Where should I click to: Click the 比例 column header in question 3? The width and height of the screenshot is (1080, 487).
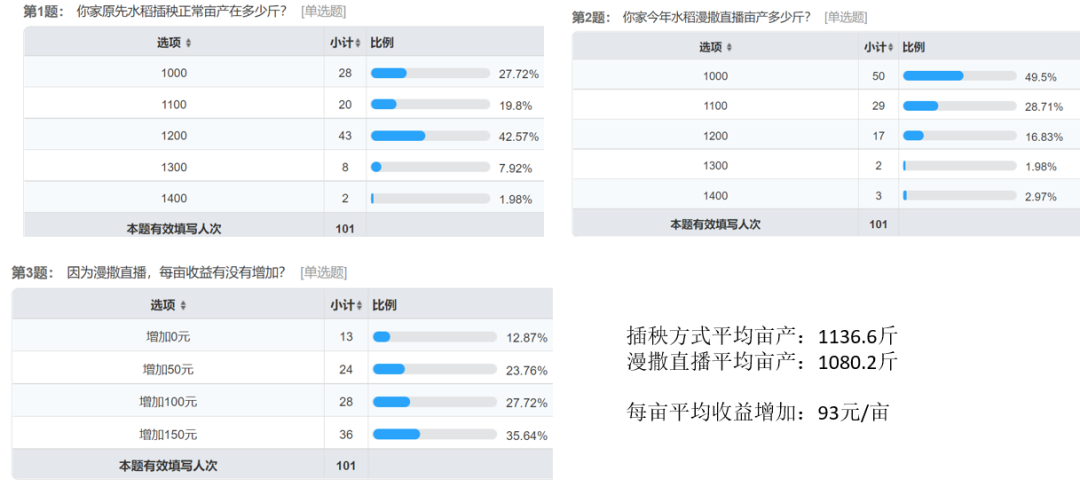[x=384, y=305]
